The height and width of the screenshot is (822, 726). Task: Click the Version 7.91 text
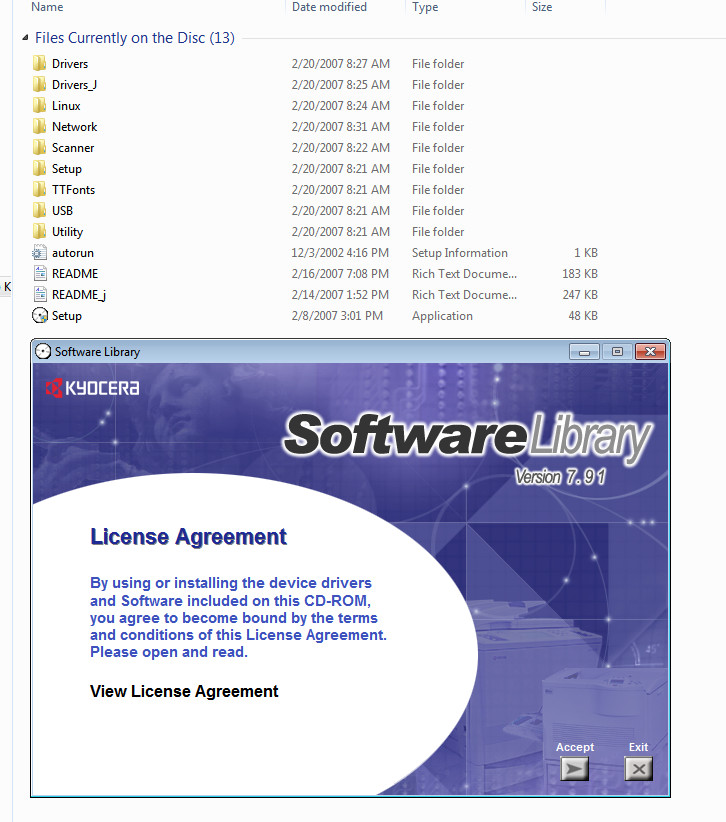(x=560, y=477)
